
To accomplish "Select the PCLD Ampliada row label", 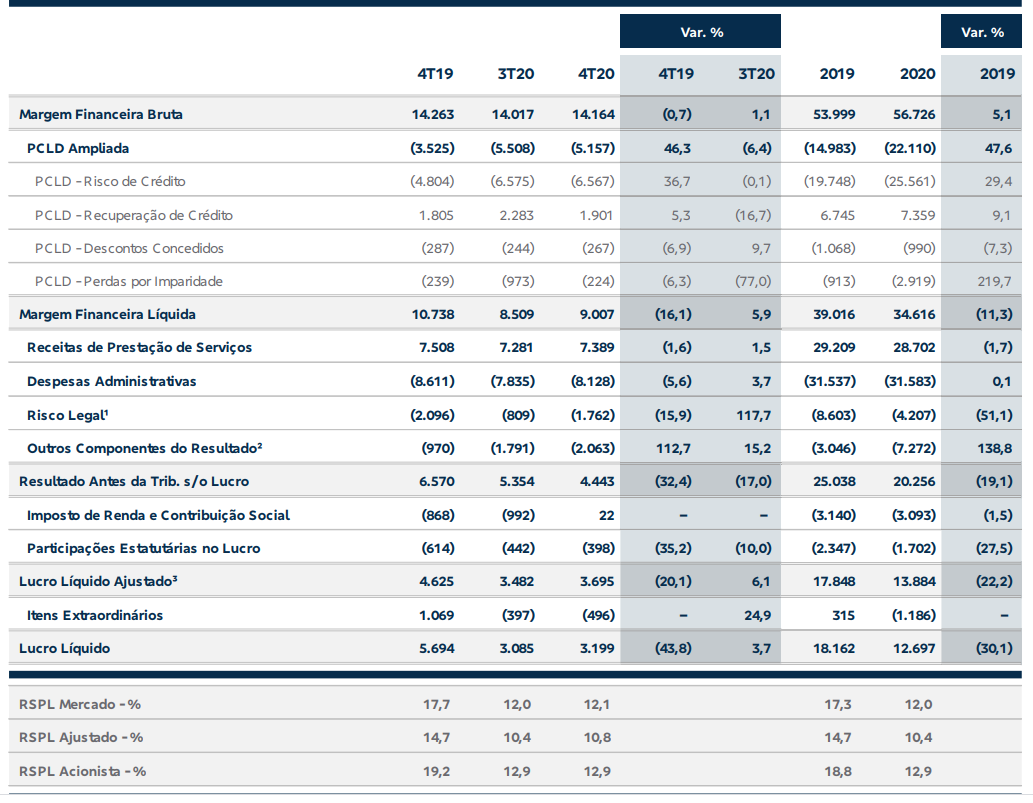I will (x=78, y=148).
